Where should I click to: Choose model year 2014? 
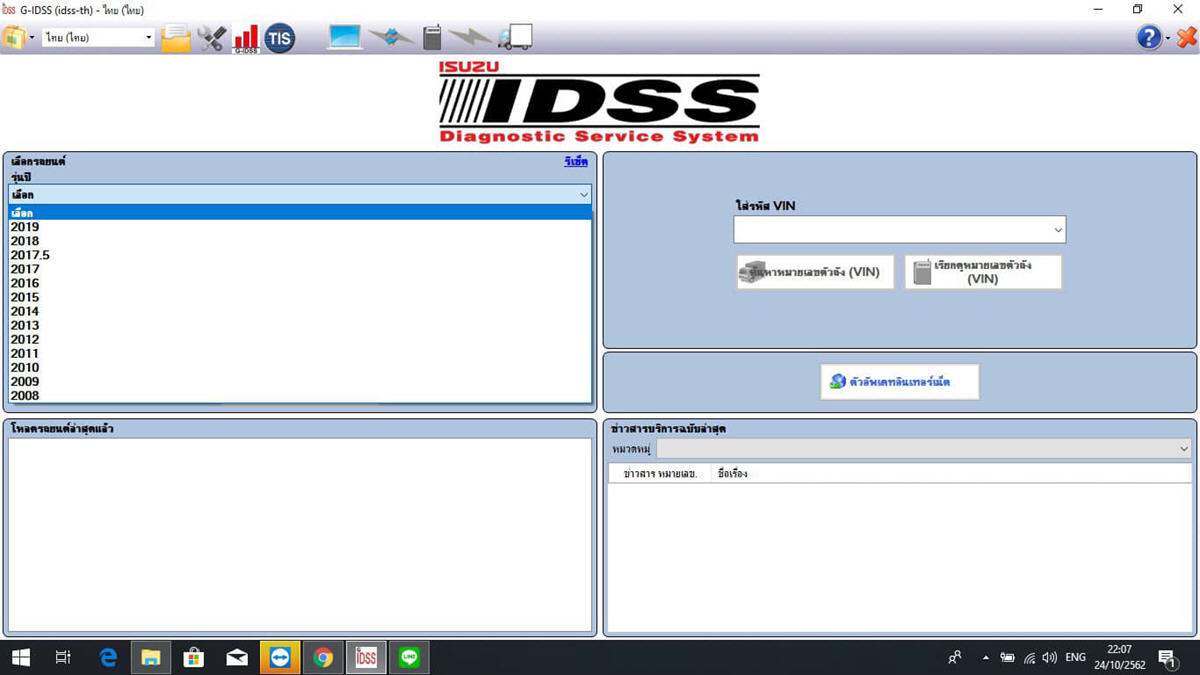pyautogui.click(x=300, y=311)
